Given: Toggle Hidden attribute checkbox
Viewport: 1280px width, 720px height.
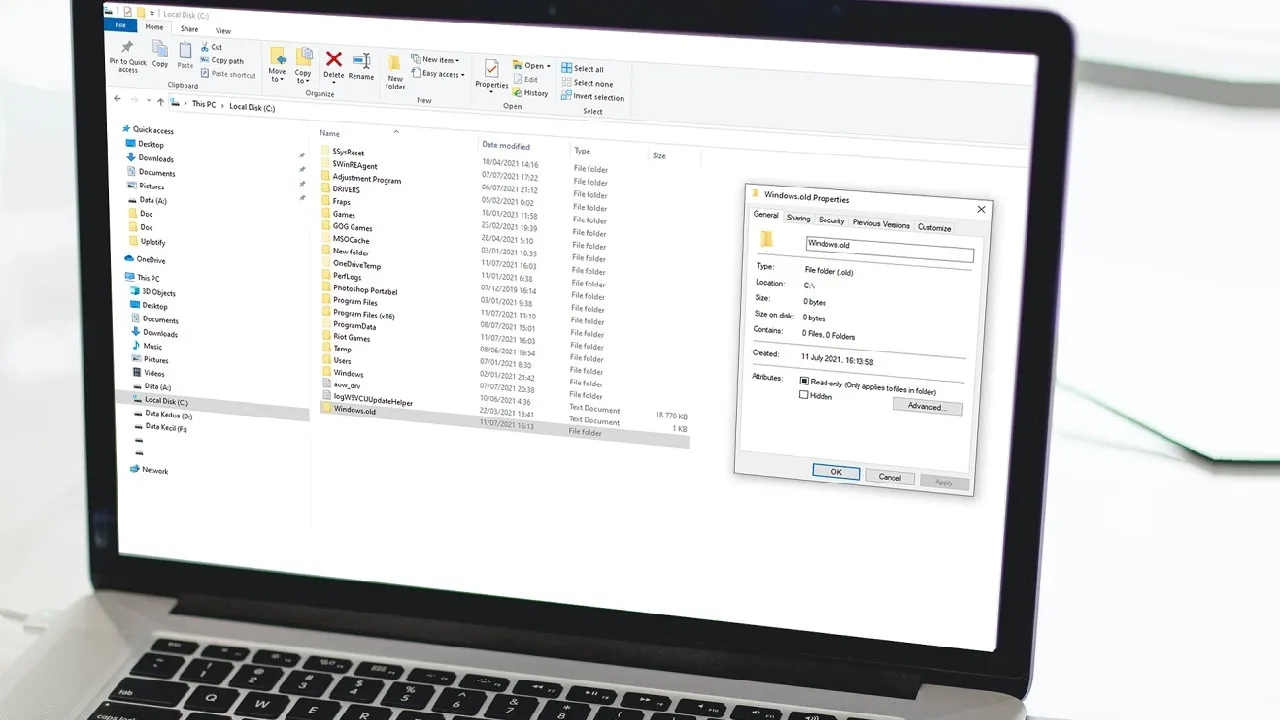Looking at the screenshot, I should pyautogui.click(x=803, y=395).
